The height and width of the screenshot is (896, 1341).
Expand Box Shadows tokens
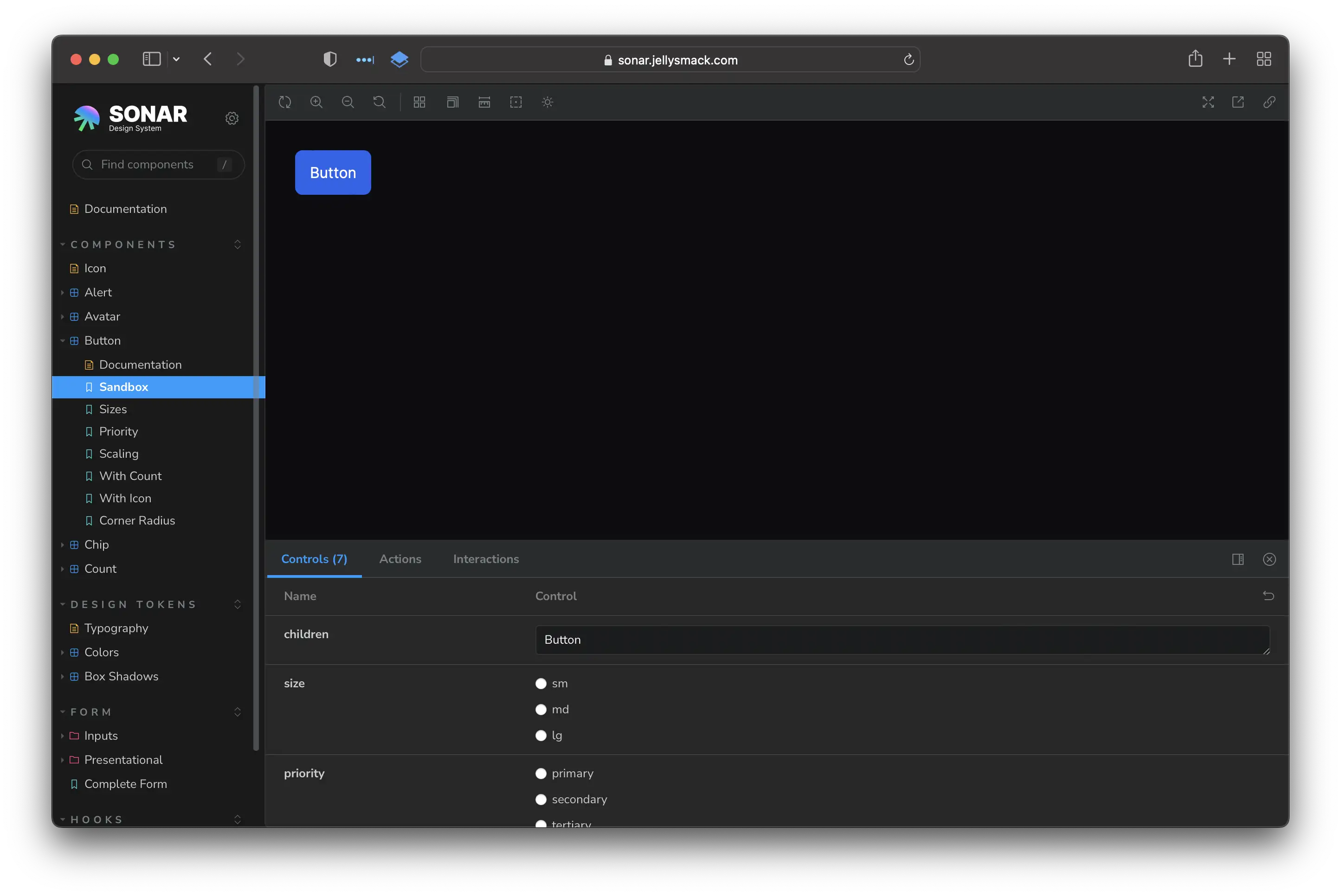[62, 677]
